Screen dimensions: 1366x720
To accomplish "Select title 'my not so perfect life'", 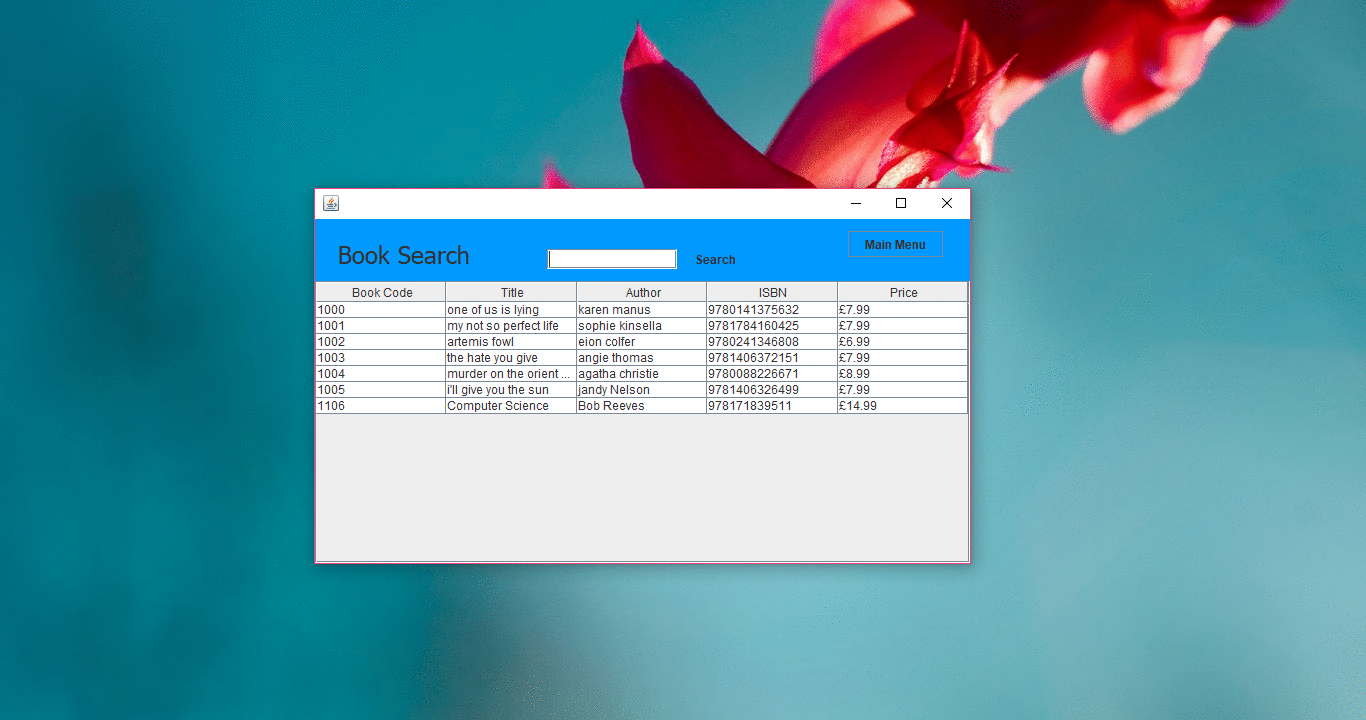I will coord(511,326).
